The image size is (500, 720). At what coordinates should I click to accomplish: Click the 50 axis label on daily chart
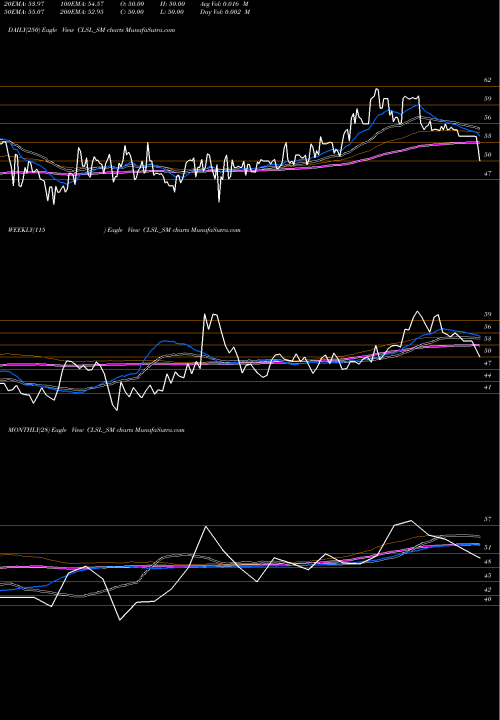pos(487,155)
